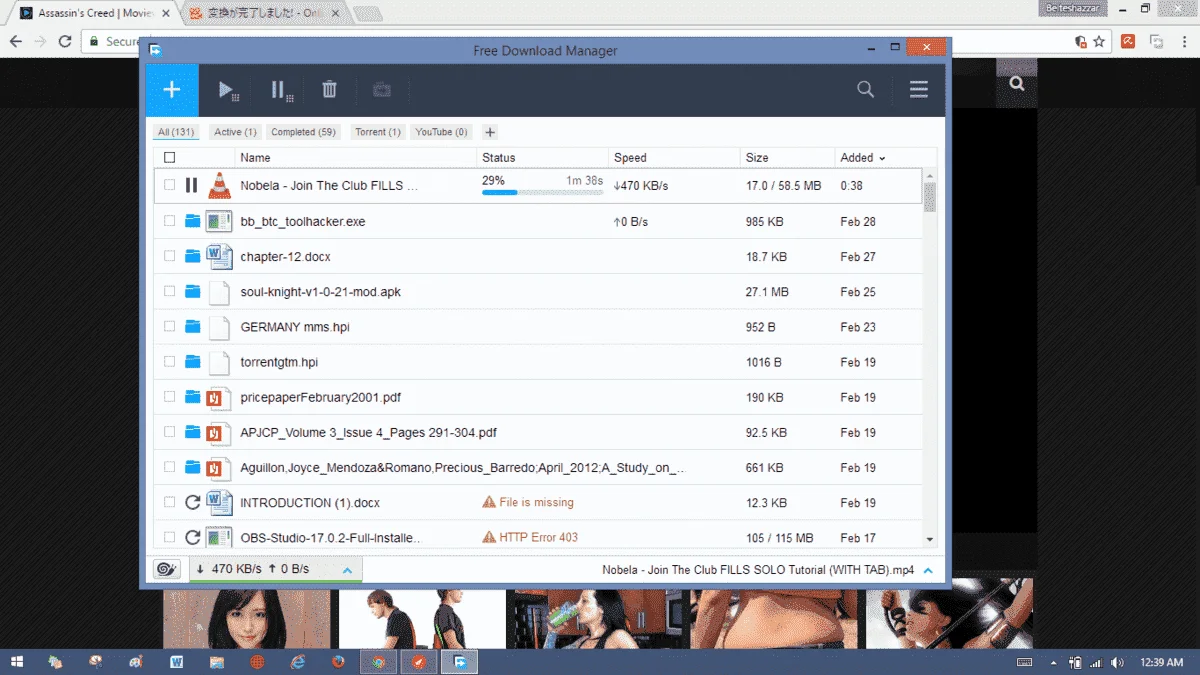This screenshot has width=1200, height=675.
Task: Click the VLC cone icon for Nobela
Action: click(219, 185)
